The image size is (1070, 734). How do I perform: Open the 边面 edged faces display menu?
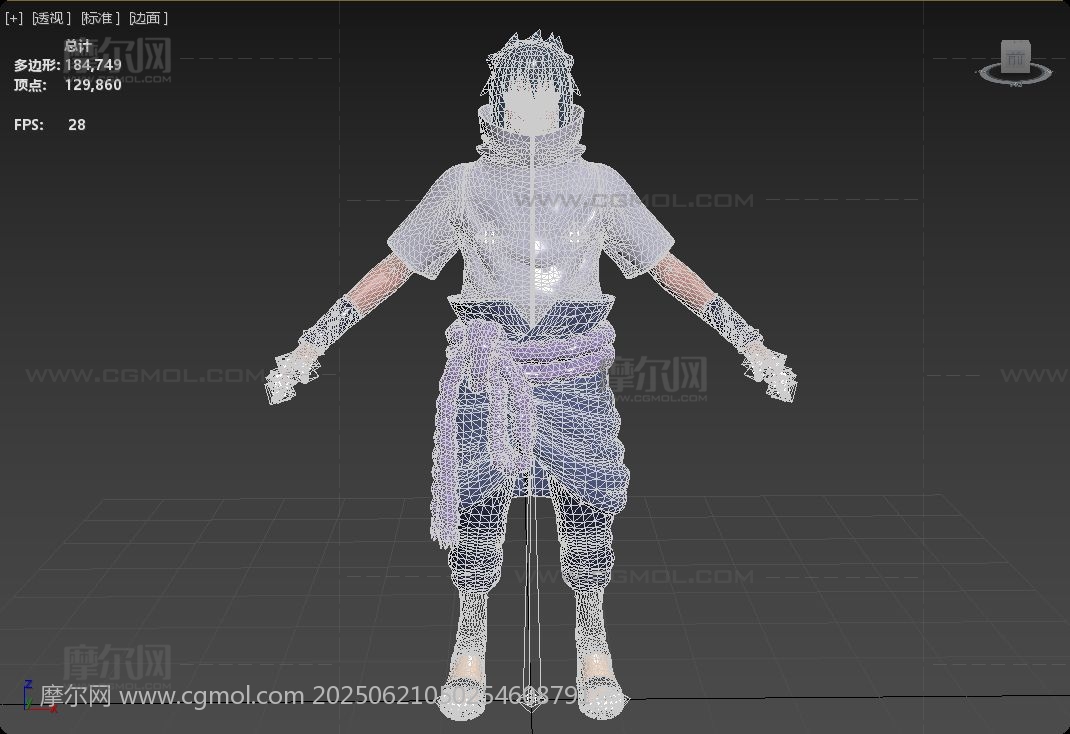(148, 18)
